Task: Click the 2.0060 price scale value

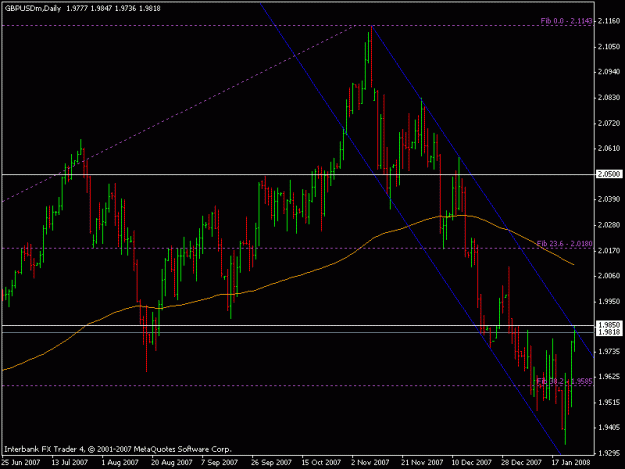Action: click(609, 276)
